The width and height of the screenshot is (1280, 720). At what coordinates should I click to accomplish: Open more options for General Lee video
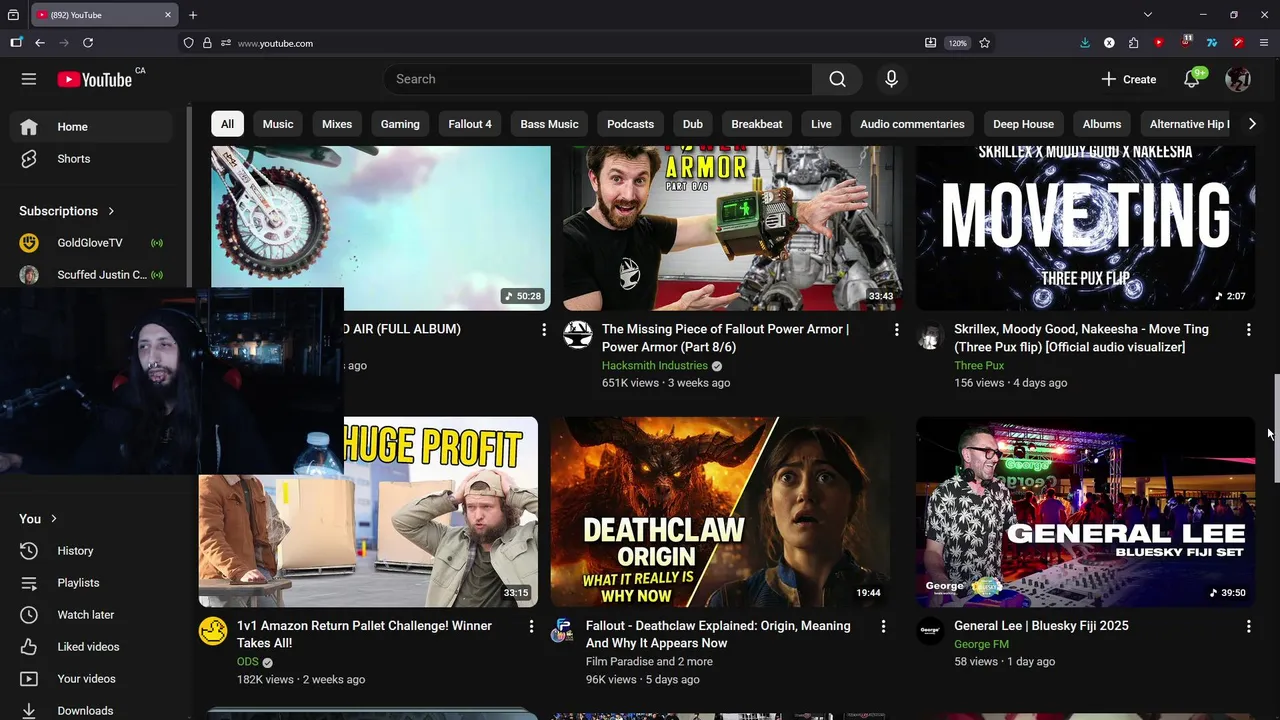point(1248,626)
